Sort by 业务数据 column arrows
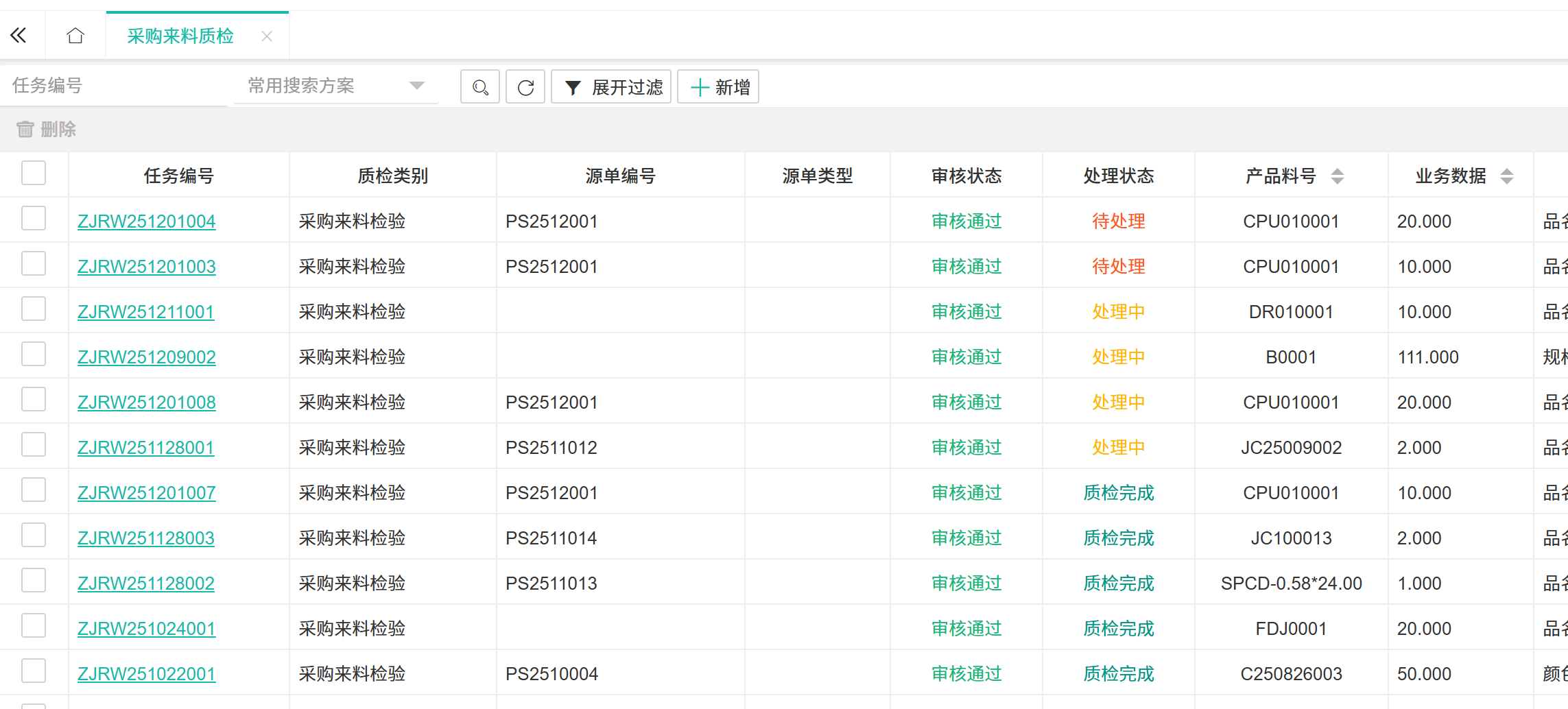Screen dimensions: 1568x709 click(1506, 176)
